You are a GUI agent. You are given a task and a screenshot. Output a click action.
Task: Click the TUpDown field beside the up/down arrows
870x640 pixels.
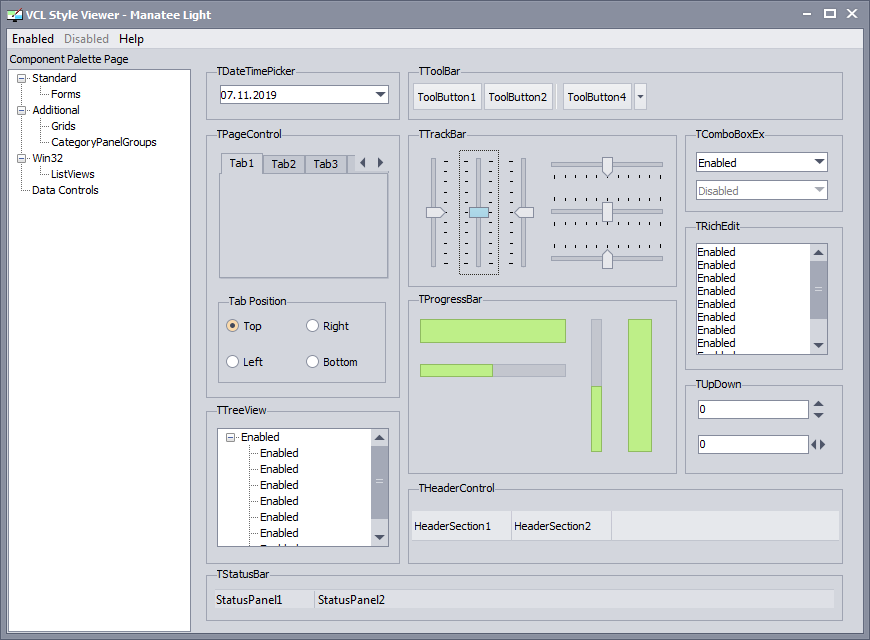tap(753, 410)
